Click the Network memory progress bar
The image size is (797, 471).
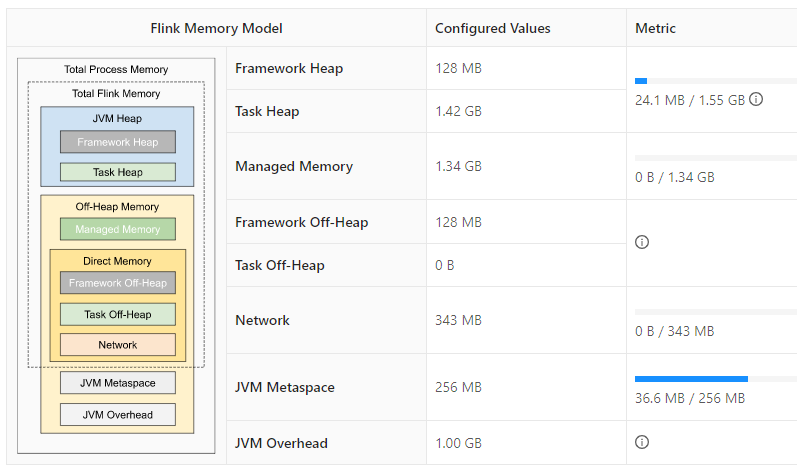tap(715, 312)
